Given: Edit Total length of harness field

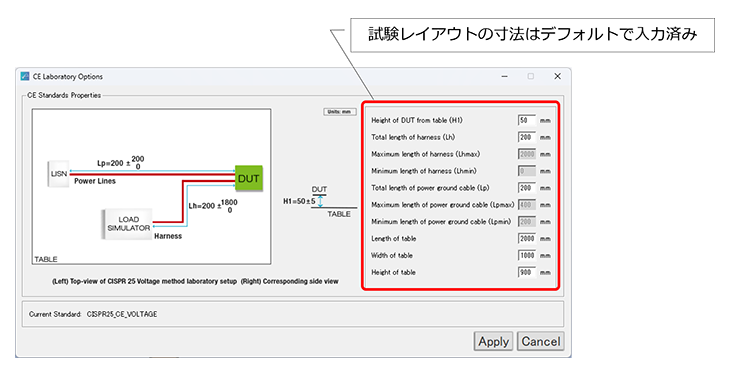Looking at the screenshot, I should [527, 137].
